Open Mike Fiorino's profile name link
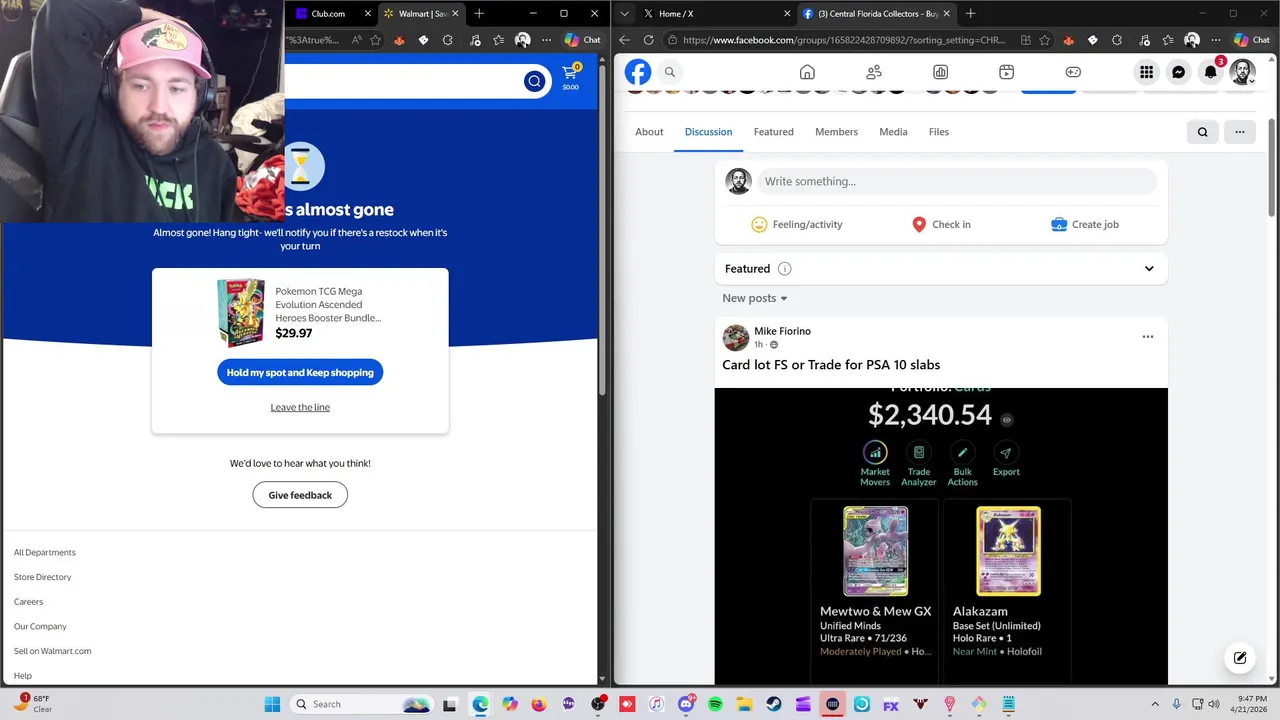1280x720 pixels. [x=782, y=331]
